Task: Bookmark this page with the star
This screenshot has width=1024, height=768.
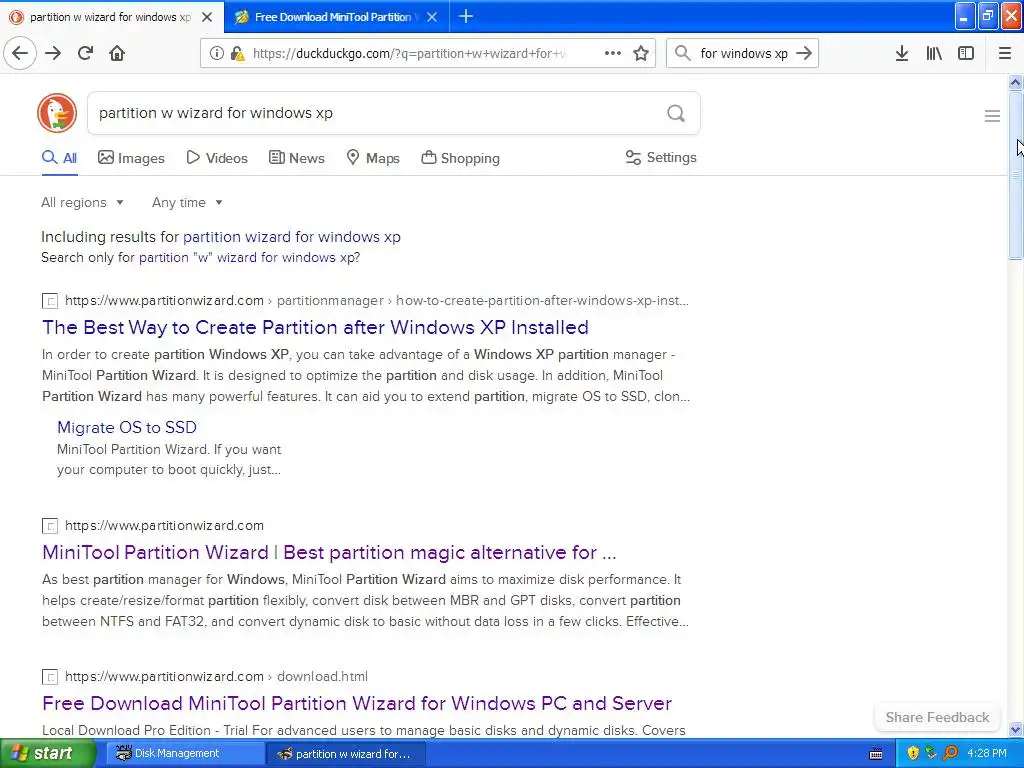Action: (x=641, y=54)
